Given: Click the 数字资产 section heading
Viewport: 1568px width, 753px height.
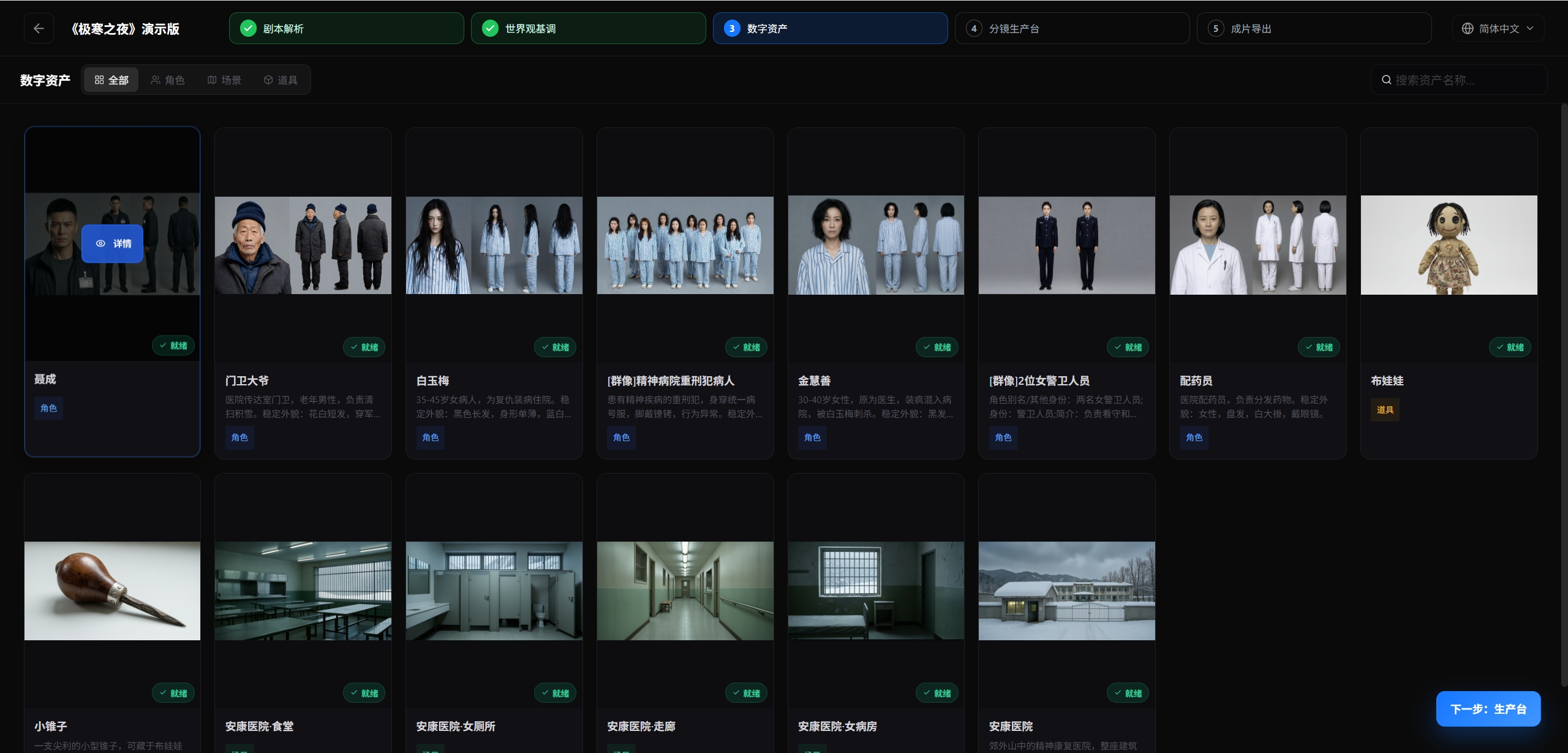Looking at the screenshot, I should (45, 80).
